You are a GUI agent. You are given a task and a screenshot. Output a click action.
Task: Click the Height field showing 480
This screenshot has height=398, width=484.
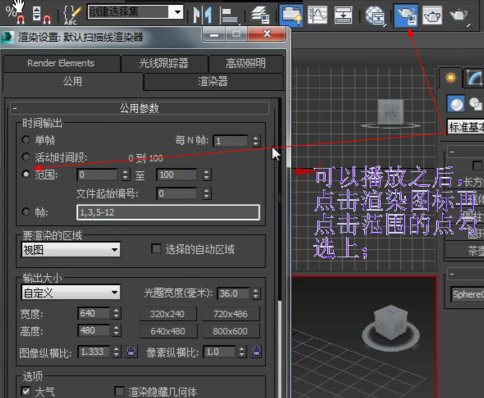coord(94,331)
